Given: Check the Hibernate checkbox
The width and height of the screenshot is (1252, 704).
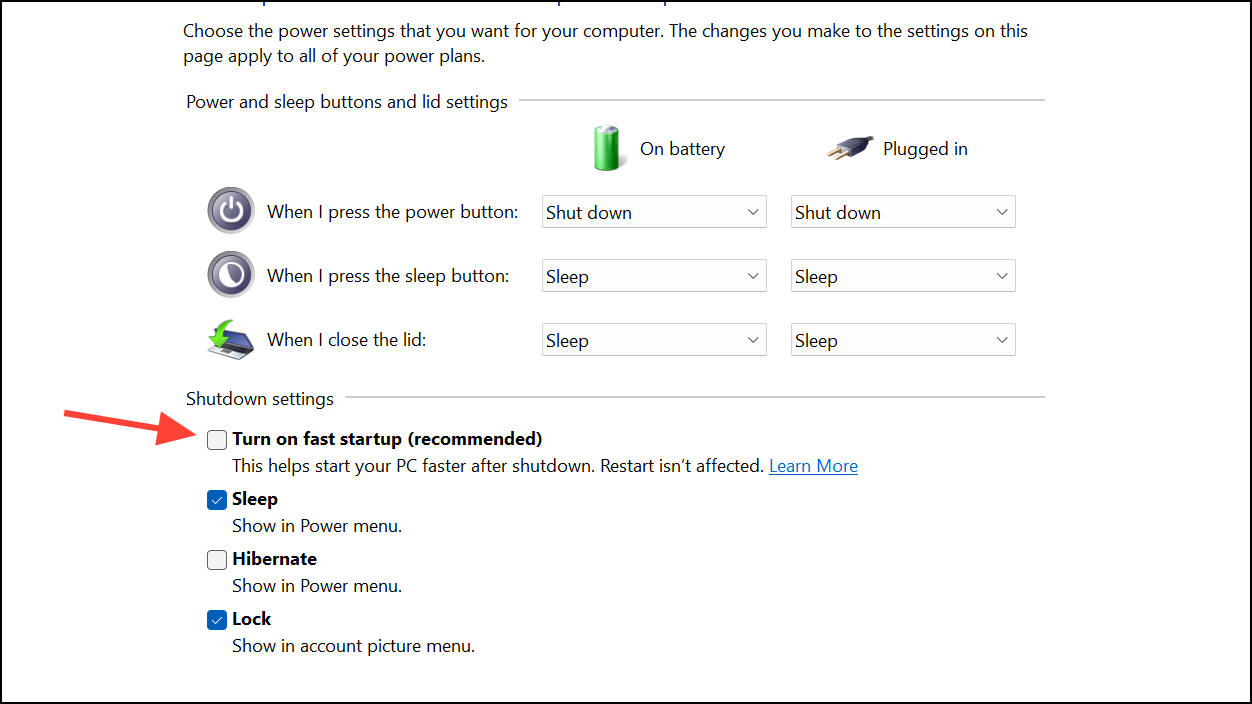Looking at the screenshot, I should (x=217, y=559).
